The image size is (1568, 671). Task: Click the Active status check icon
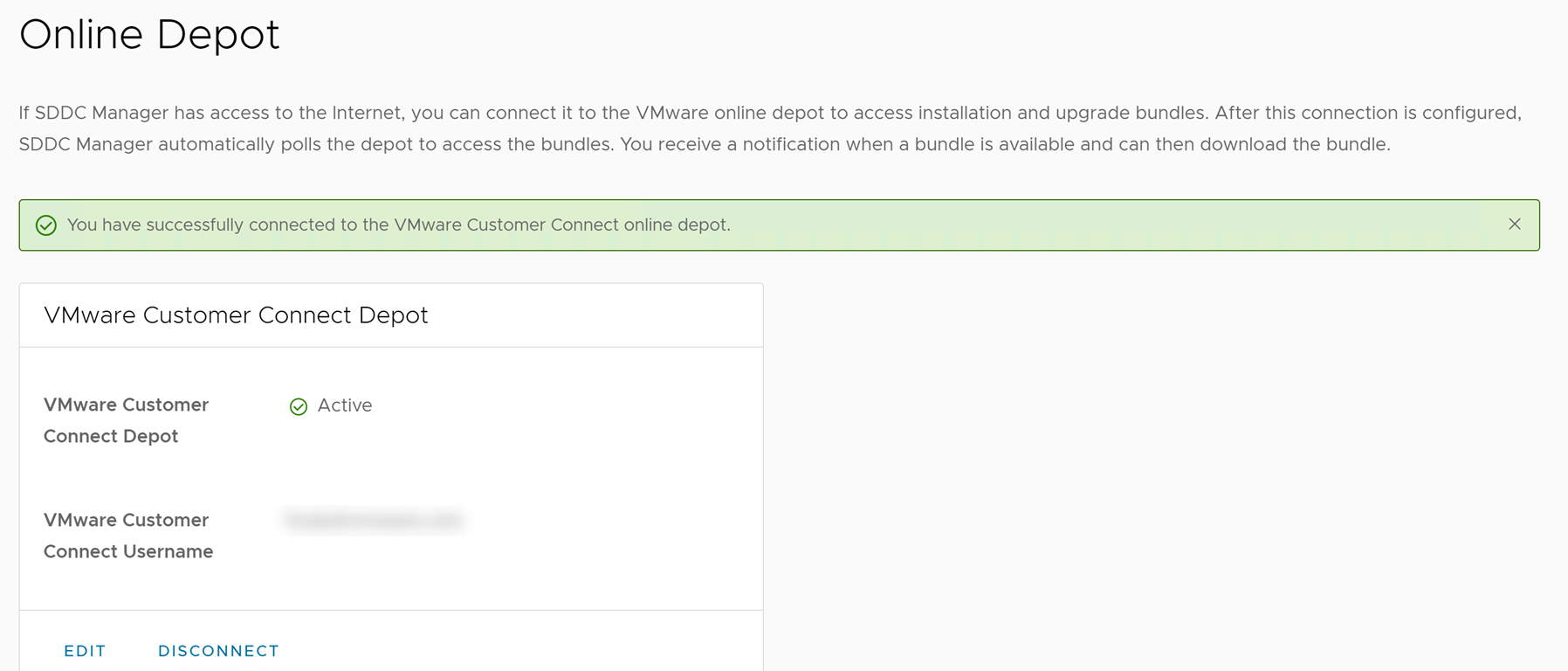tap(299, 406)
